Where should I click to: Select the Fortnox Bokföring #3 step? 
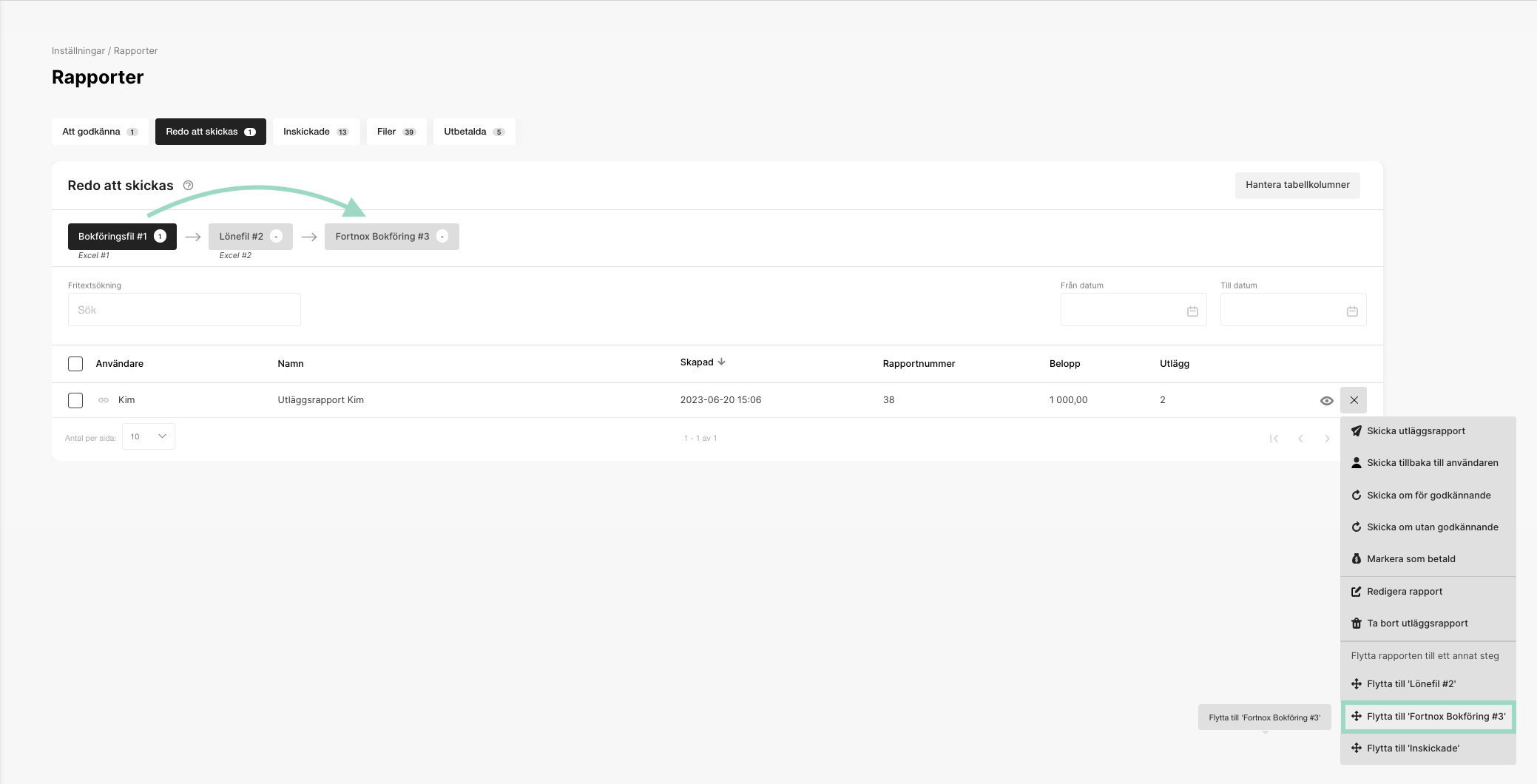[392, 237]
